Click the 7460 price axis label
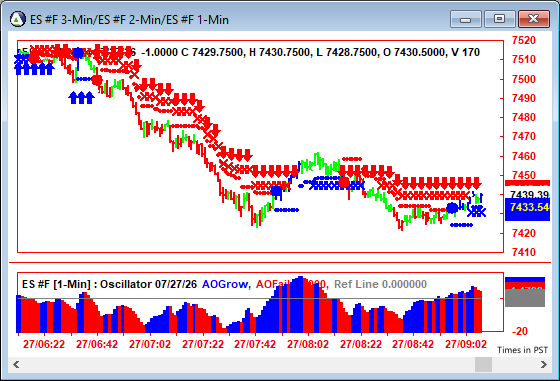The width and height of the screenshot is (560, 381). (x=524, y=156)
